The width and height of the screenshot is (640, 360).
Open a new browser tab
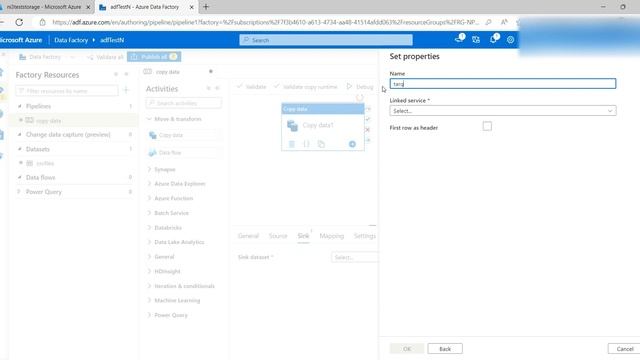click(206, 7)
